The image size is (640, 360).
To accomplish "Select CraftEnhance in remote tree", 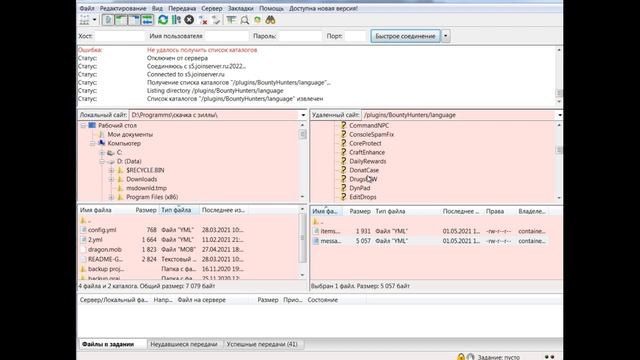I will click(x=367, y=152).
